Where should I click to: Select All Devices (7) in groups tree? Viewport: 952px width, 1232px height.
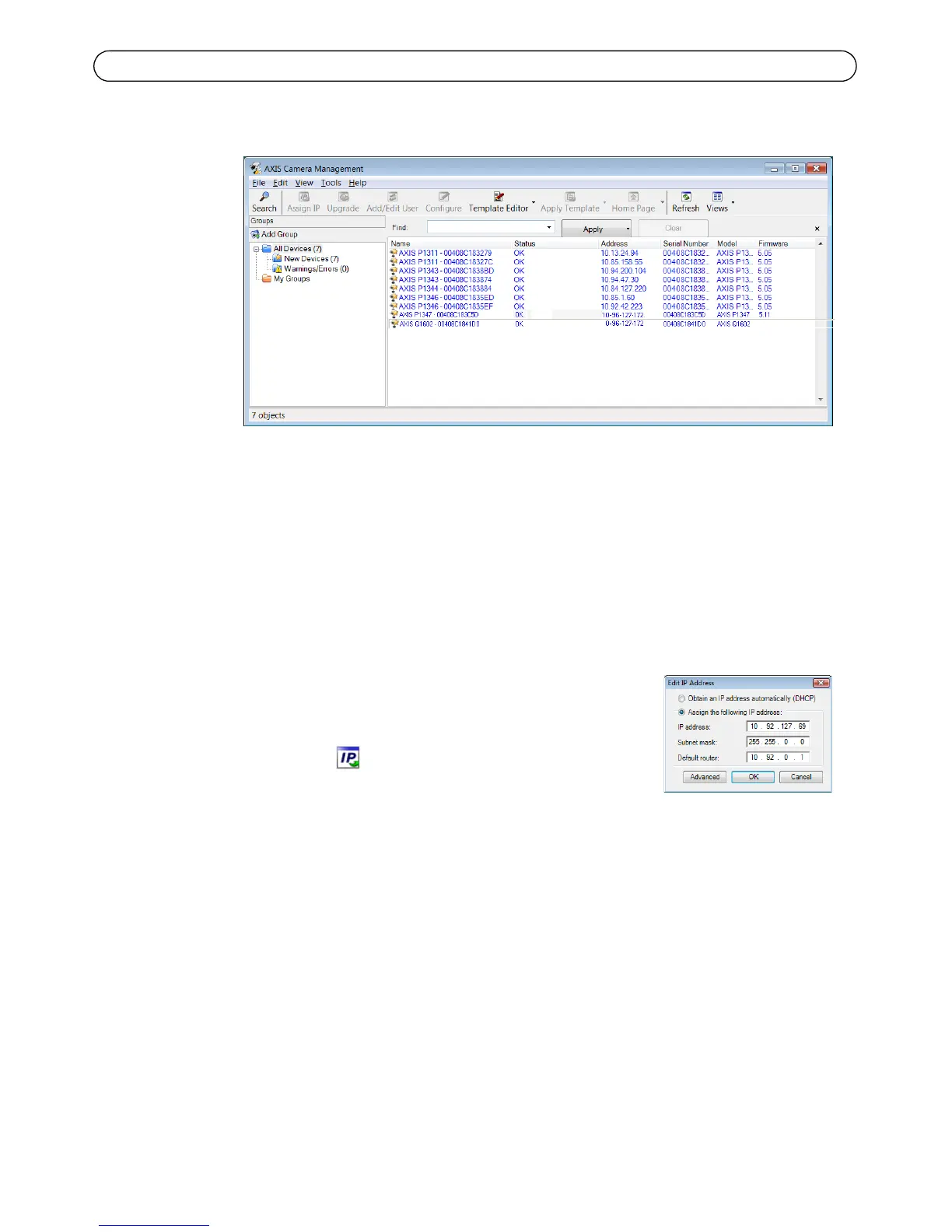[x=297, y=249]
